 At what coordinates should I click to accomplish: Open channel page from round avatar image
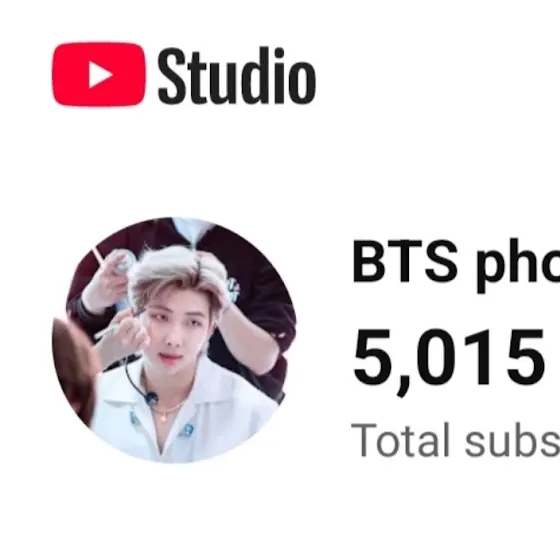174,340
